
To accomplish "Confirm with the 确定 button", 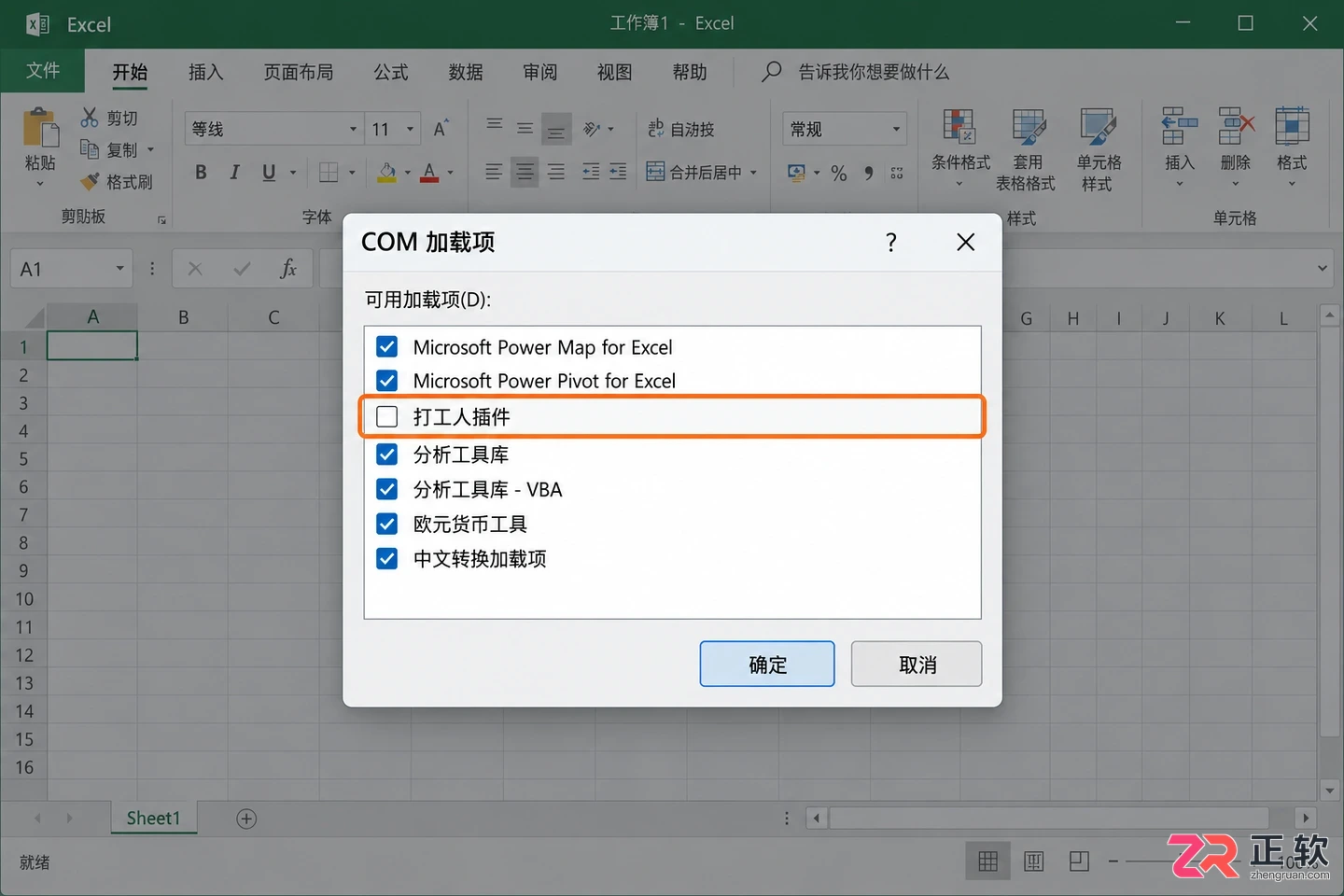I will click(767, 664).
